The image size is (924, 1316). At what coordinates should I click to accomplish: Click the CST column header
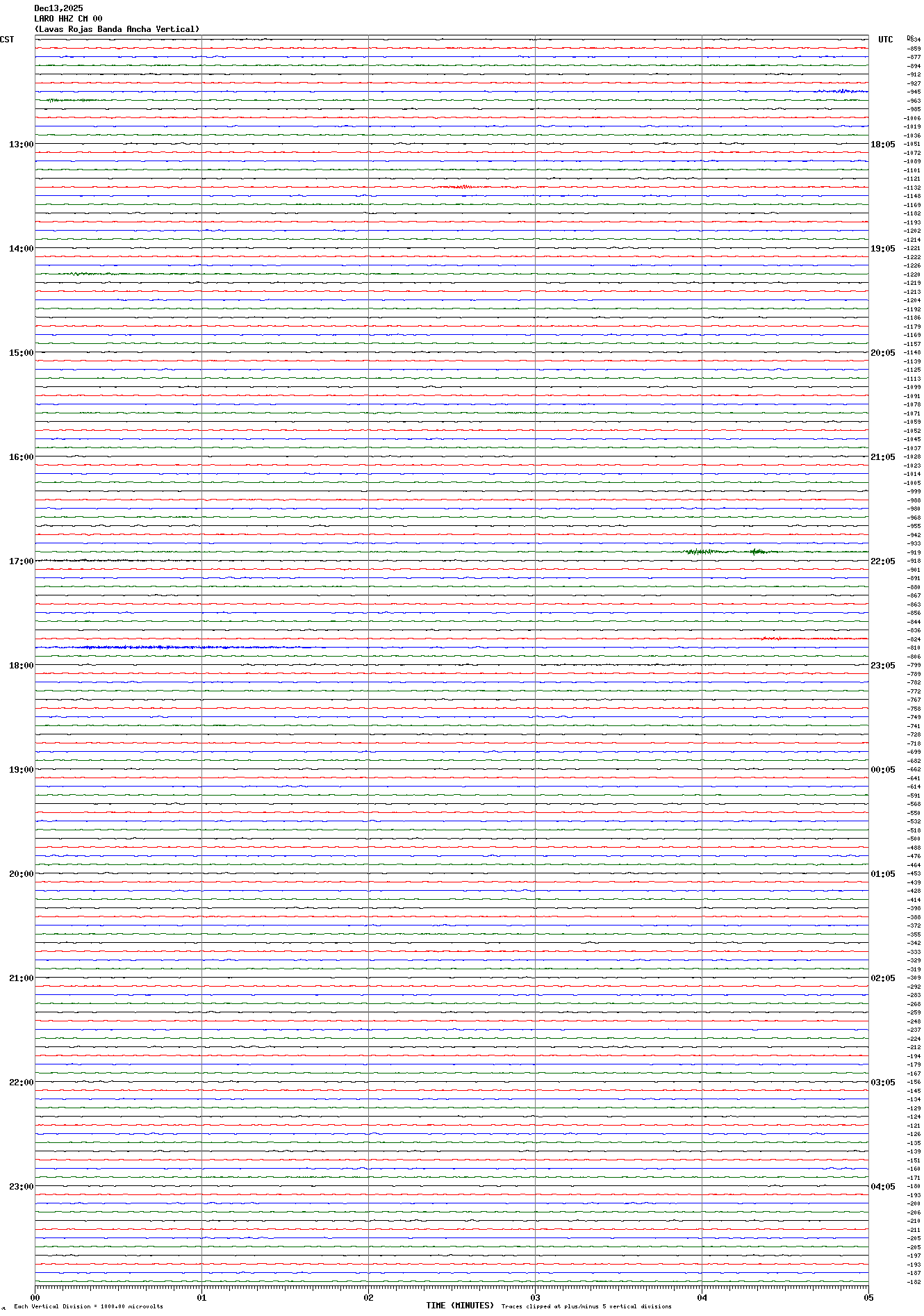(x=7, y=40)
